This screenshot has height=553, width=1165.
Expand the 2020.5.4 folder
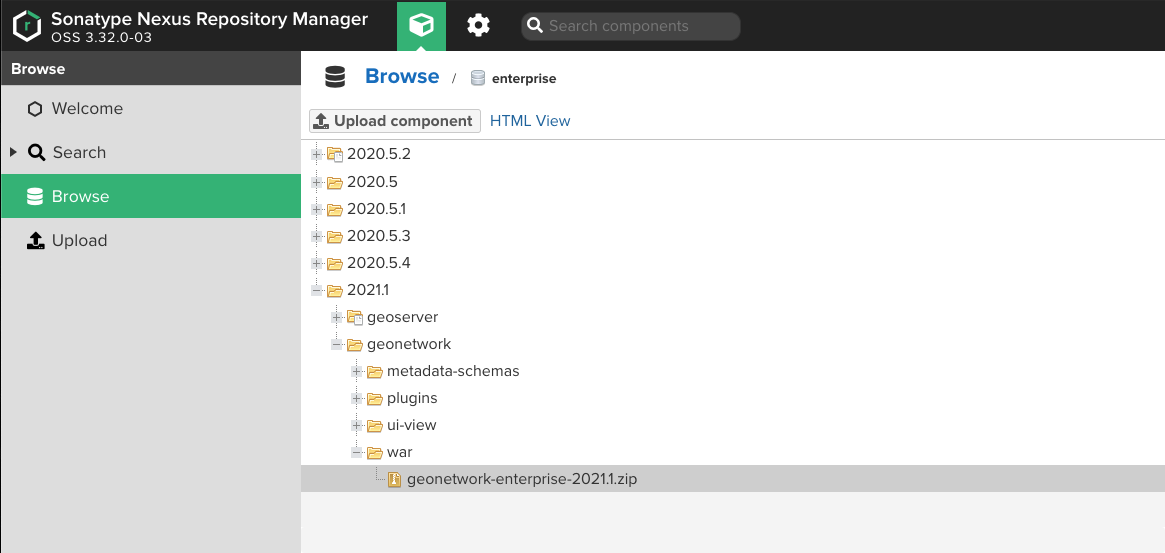pyautogui.click(x=317, y=263)
